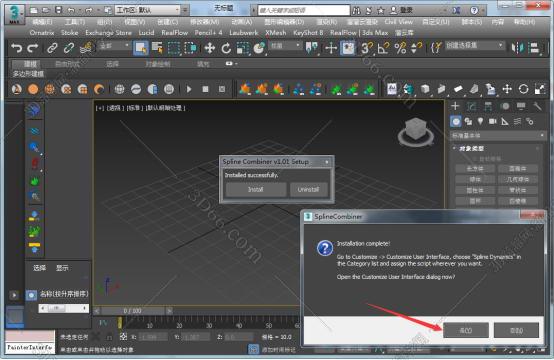Viewport: 554px width, 360px height.
Task: Toggle Keyboard Shortcut Override button
Action: click(x=348, y=48)
